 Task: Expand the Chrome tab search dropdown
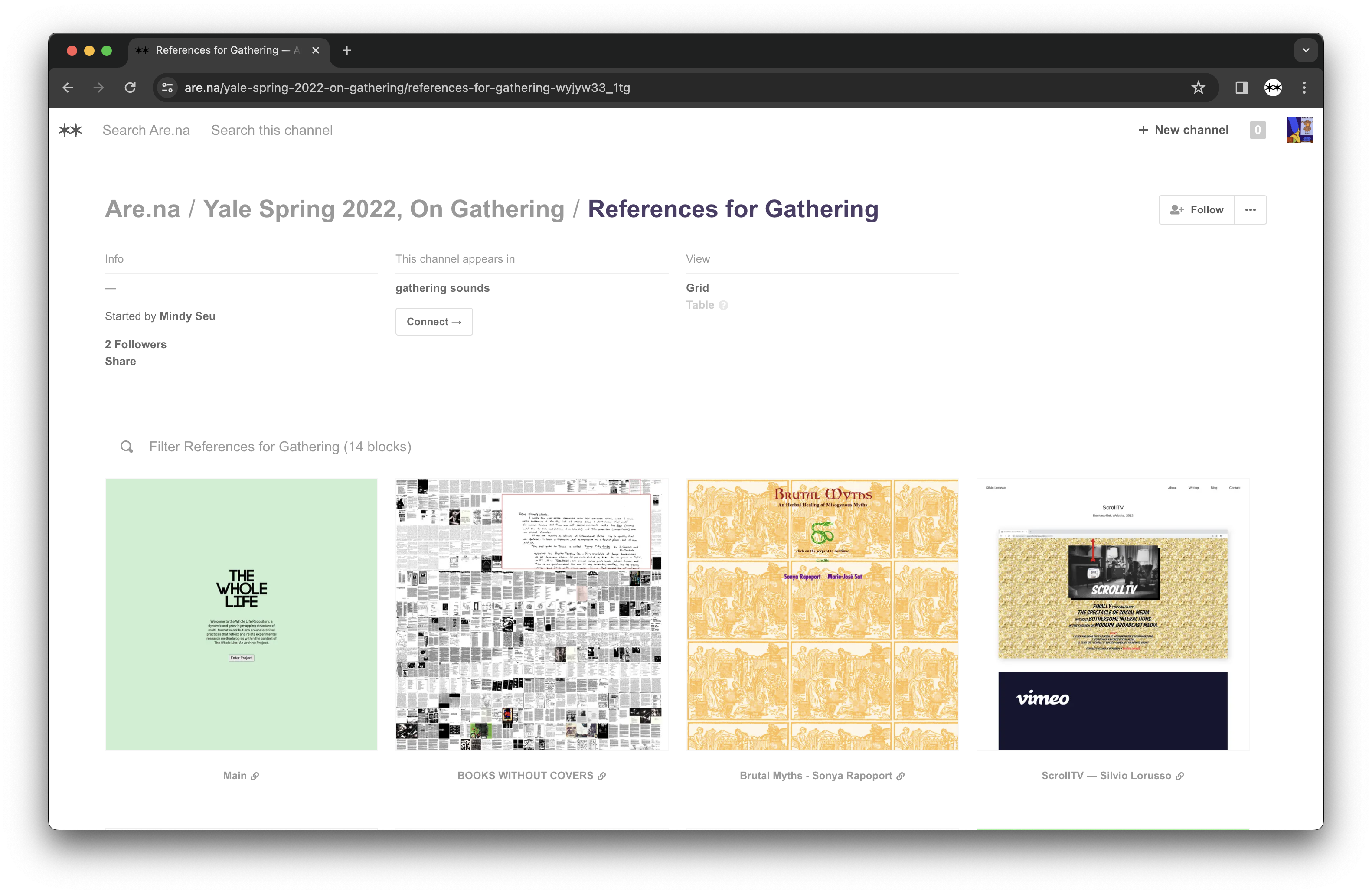click(1306, 50)
